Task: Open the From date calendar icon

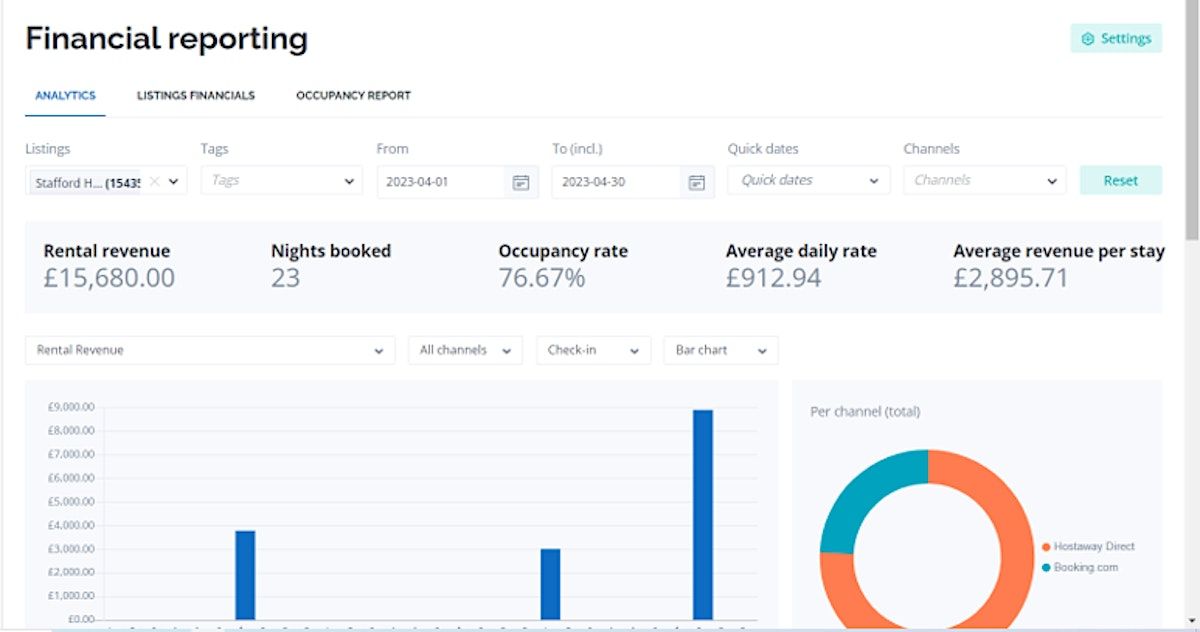Action: (520, 182)
